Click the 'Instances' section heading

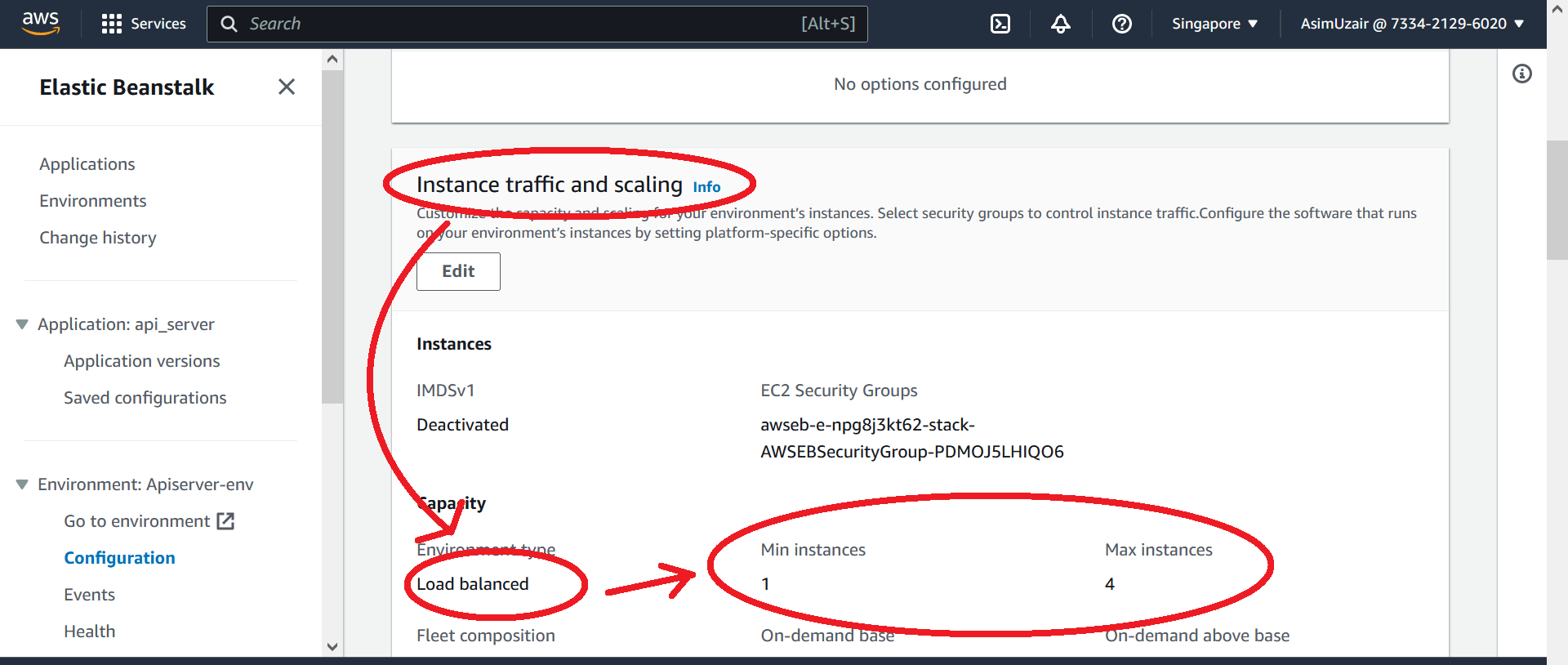click(454, 344)
